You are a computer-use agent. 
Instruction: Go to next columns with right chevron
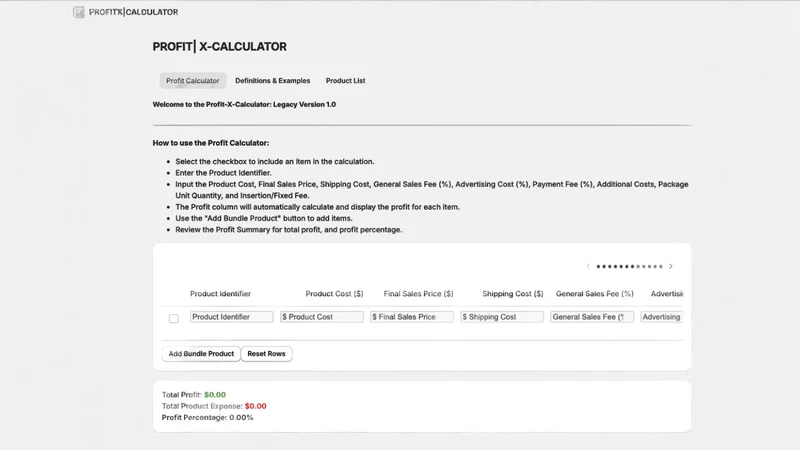670,266
